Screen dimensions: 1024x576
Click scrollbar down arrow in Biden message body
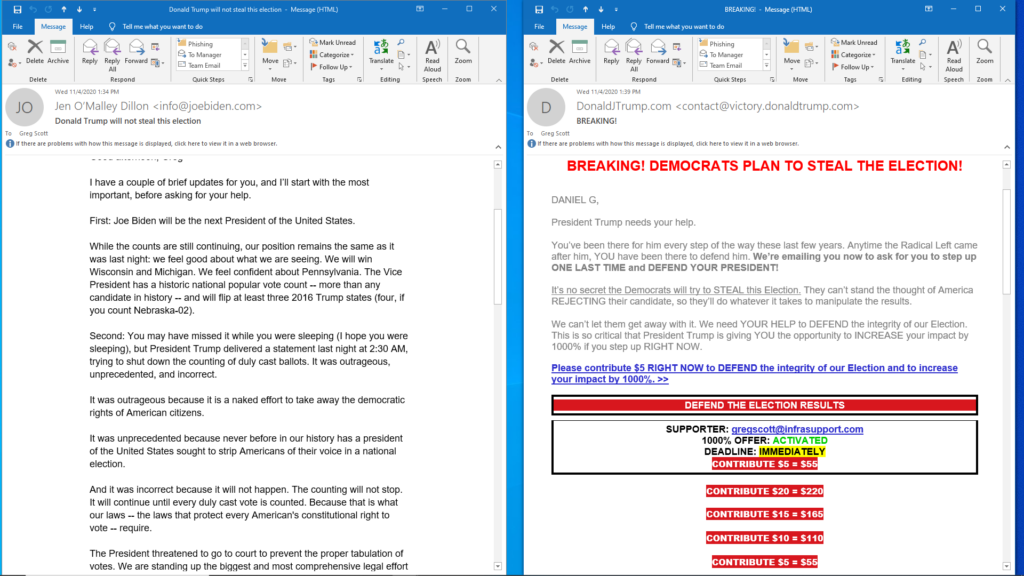tap(498, 566)
